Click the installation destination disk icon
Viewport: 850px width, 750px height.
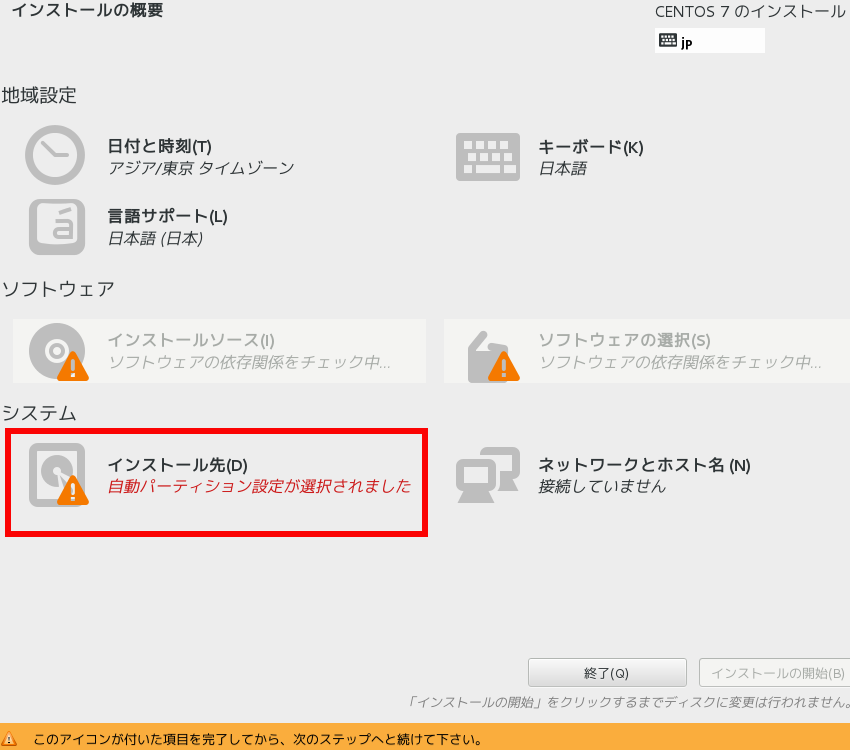pyautogui.click(x=58, y=475)
